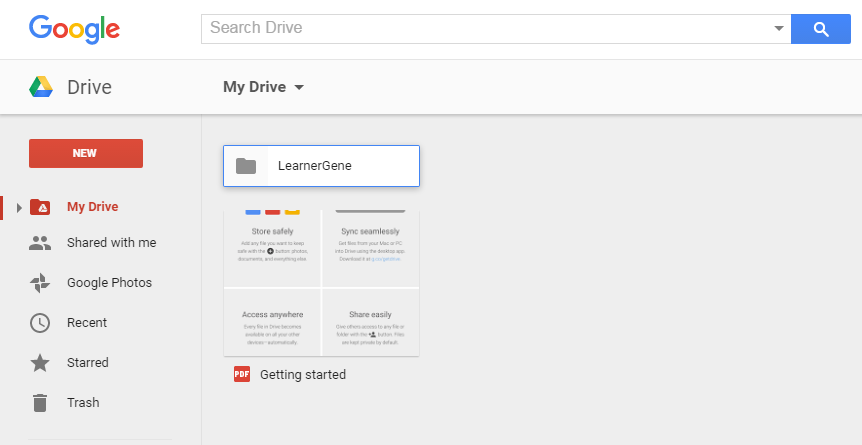Select the Getting started file name
This screenshot has width=862, height=445.
(x=303, y=375)
